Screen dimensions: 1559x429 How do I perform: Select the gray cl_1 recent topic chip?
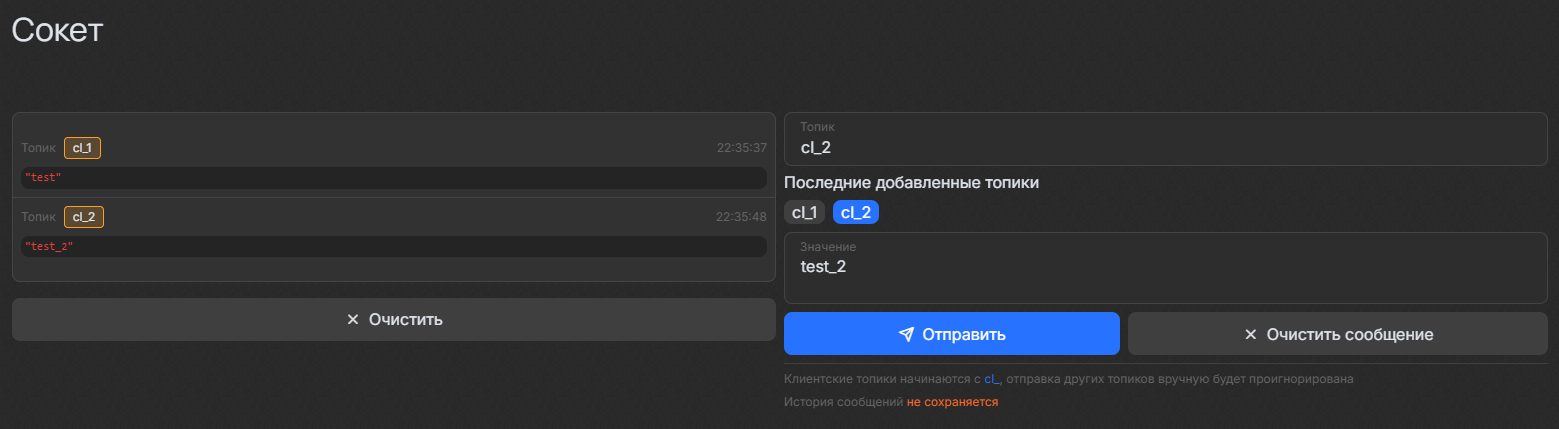[804, 212]
